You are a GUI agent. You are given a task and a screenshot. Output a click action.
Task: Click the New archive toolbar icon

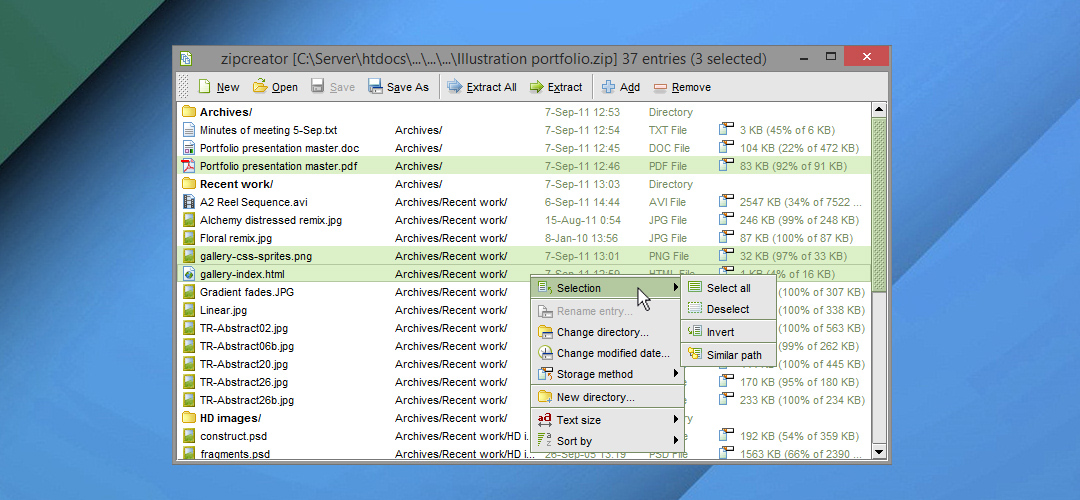[205, 87]
